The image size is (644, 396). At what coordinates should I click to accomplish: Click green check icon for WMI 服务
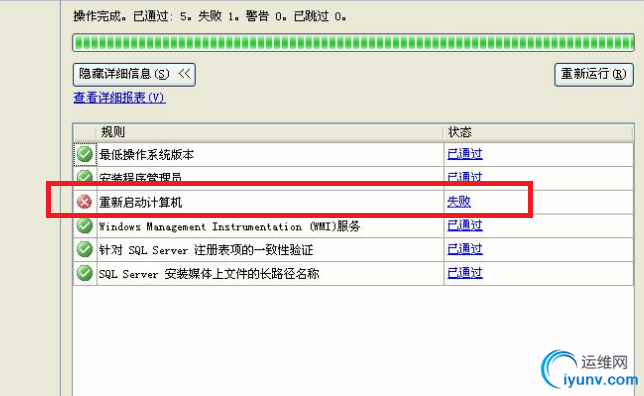pyautogui.click(x=85, y=226)
